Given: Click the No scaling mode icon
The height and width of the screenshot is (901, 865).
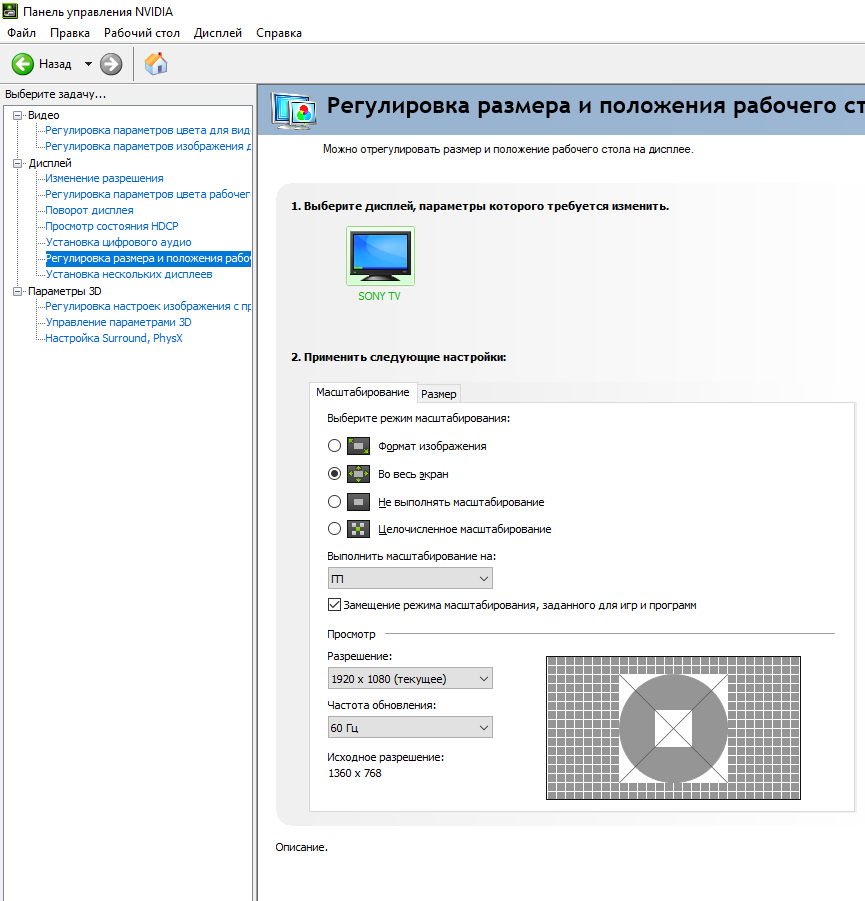Looking at the screenshot, I should pyautogui.click(x=358, y=502).
